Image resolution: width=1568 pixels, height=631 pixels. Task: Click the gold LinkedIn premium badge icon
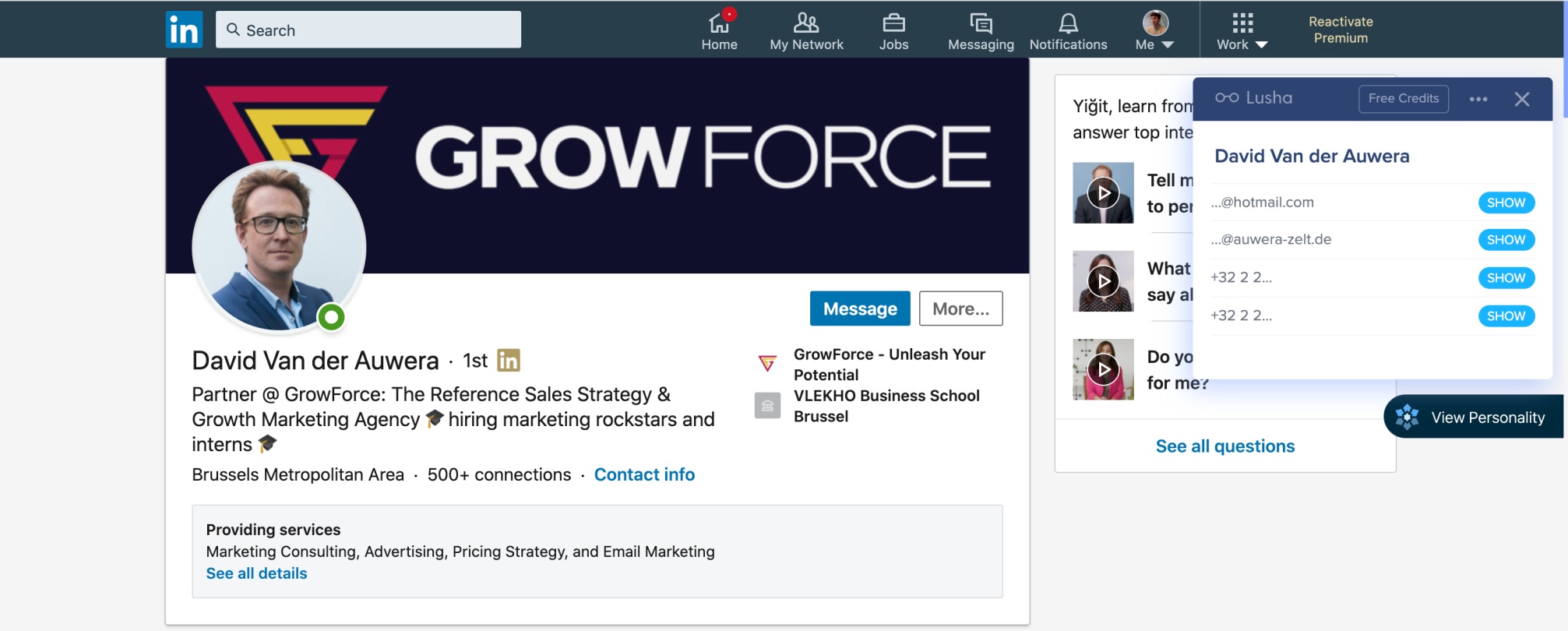pos(508,360)
